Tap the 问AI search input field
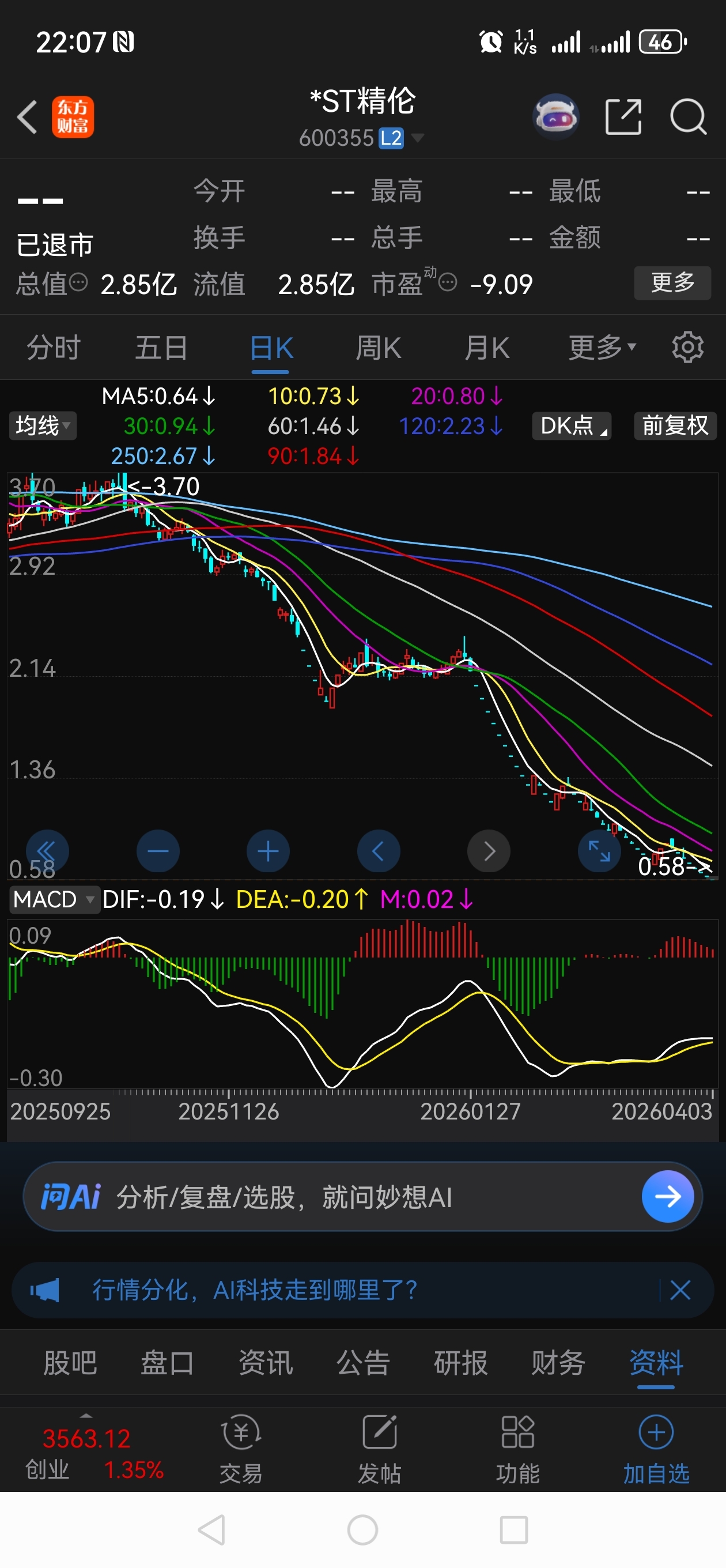This screenshot has width=726, height=1568. pyautogui.click(x=362, y=1197)
